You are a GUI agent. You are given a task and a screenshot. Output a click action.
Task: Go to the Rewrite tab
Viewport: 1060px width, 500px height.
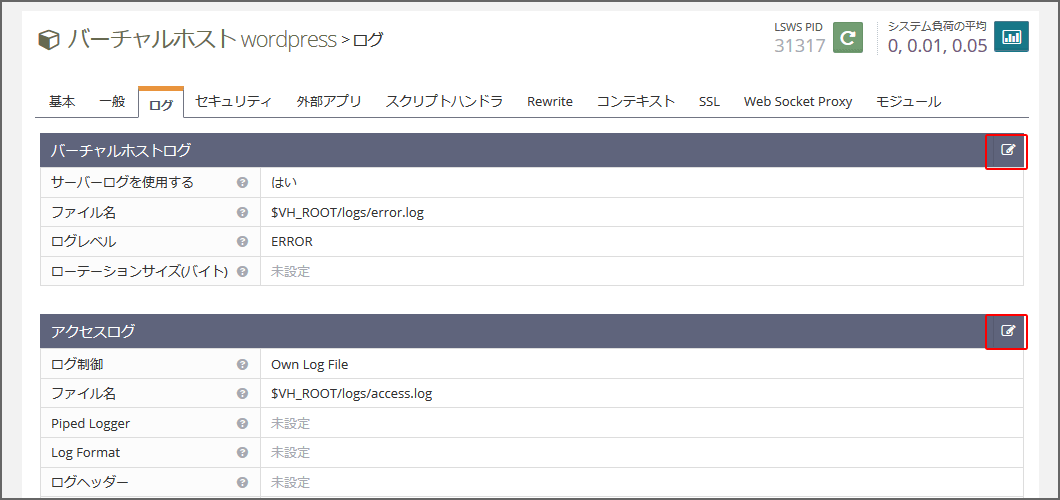(550, 102)
